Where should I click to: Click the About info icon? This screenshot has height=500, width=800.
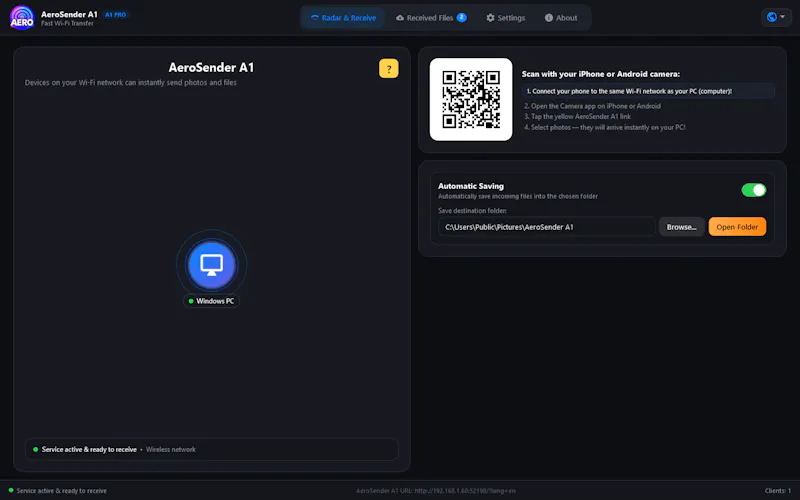(x=548, y=18)
